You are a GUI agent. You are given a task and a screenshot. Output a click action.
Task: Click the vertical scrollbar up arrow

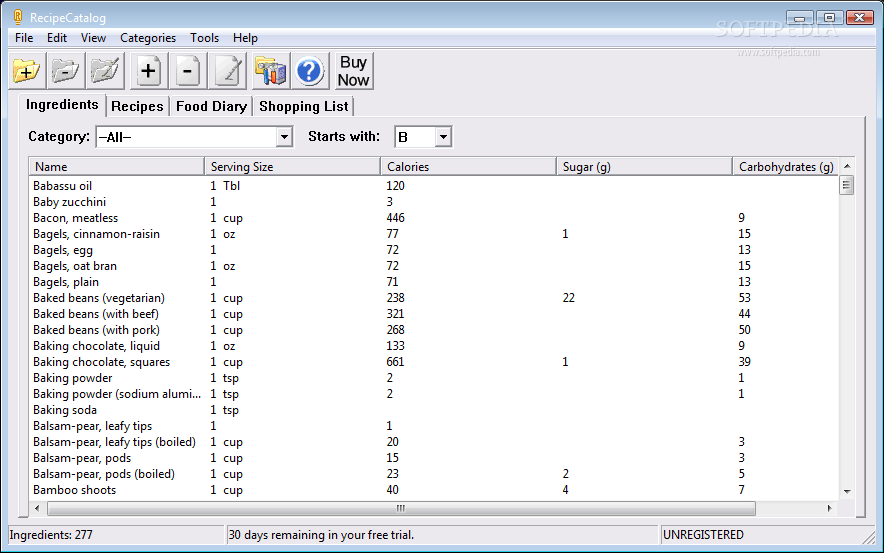tap(847, 166)
